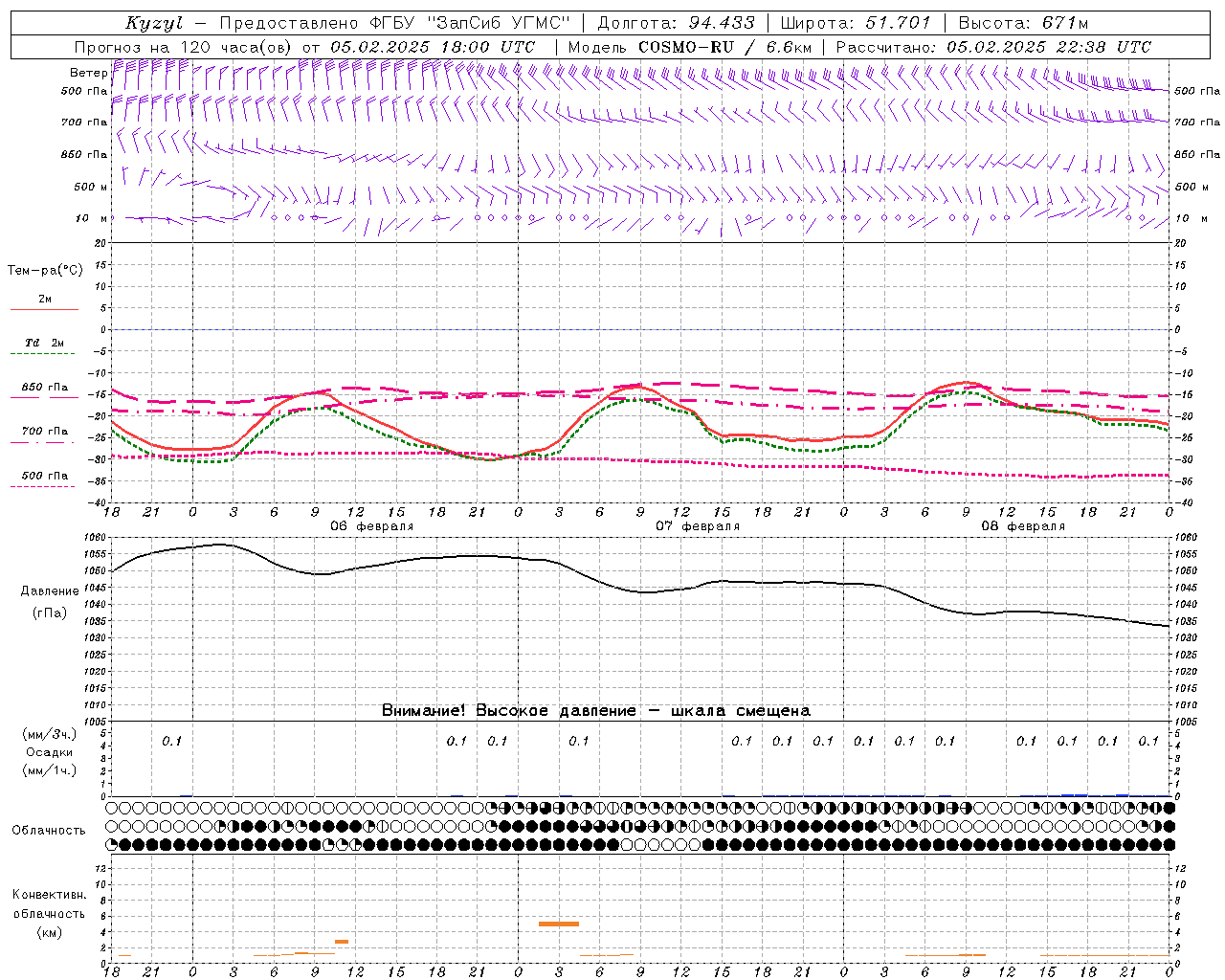The image size is (1225, 980).
Task: Click the Тем-ра(°C) axis label
Action: (45, 271)
